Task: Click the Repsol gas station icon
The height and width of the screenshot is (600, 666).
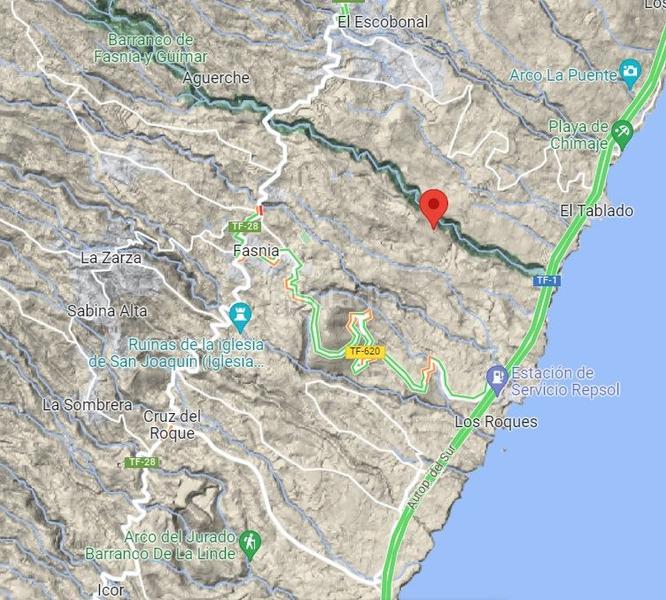Action: point(497,379)
